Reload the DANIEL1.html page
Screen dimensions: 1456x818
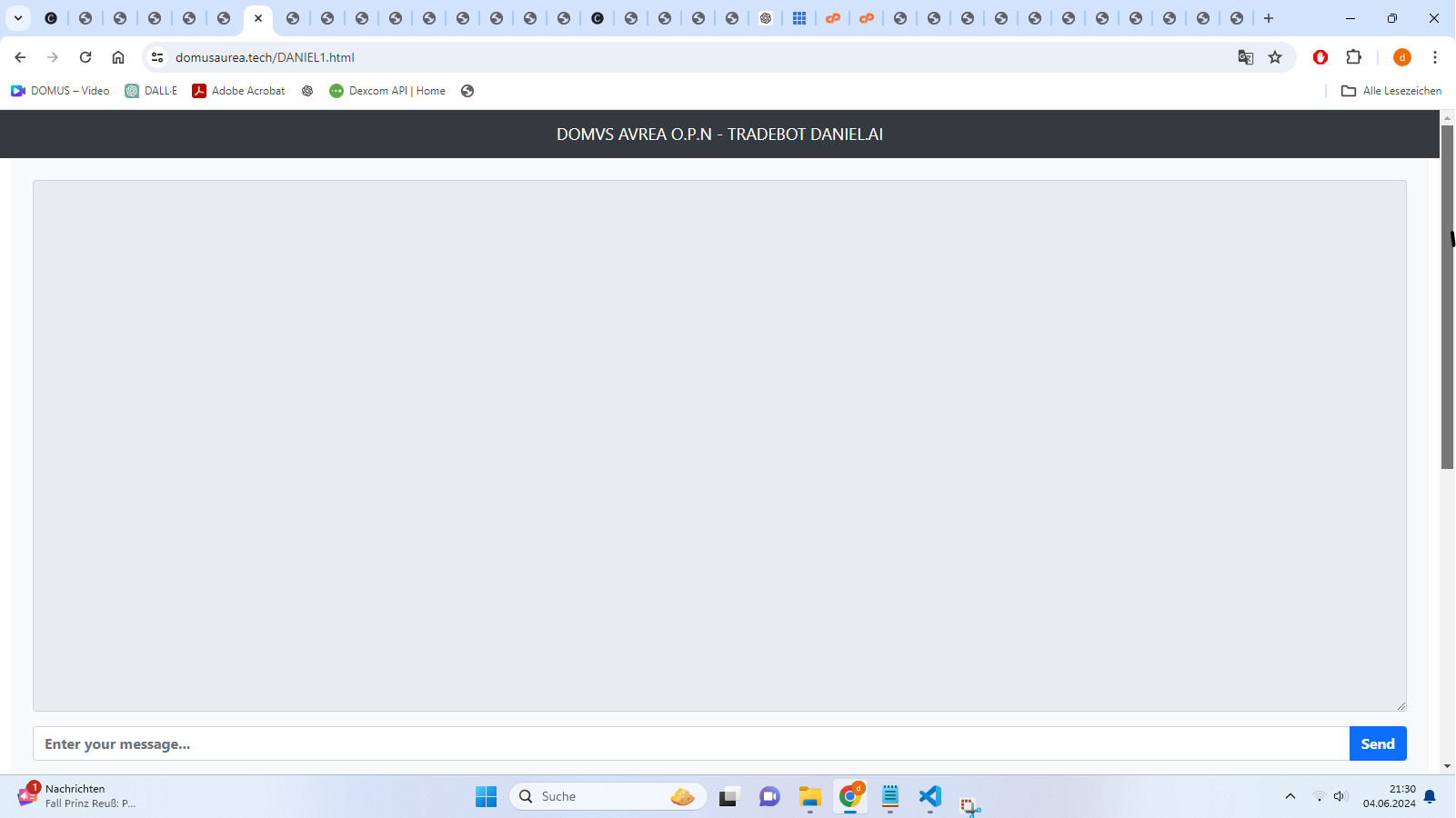point(85,57)
